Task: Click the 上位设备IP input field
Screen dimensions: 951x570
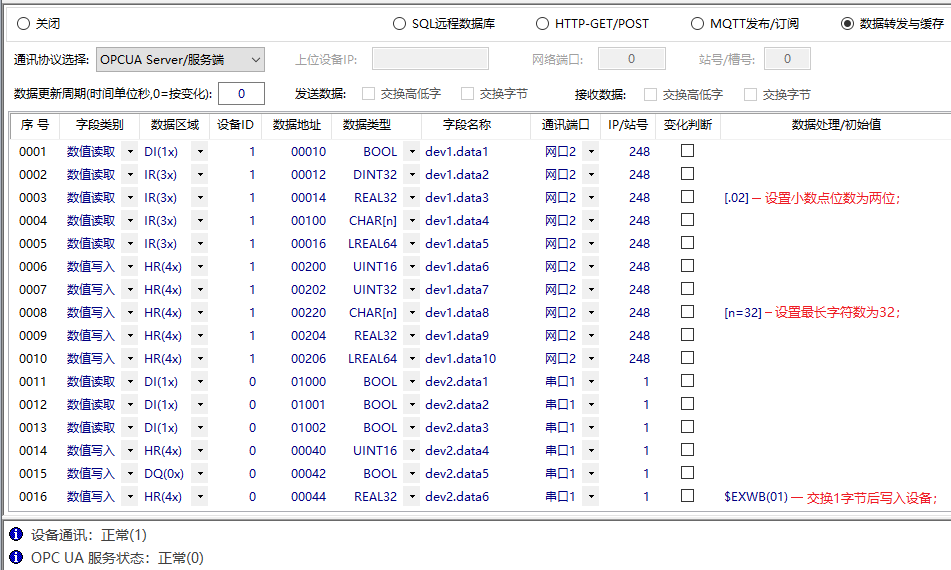Action: click(430, 59)
